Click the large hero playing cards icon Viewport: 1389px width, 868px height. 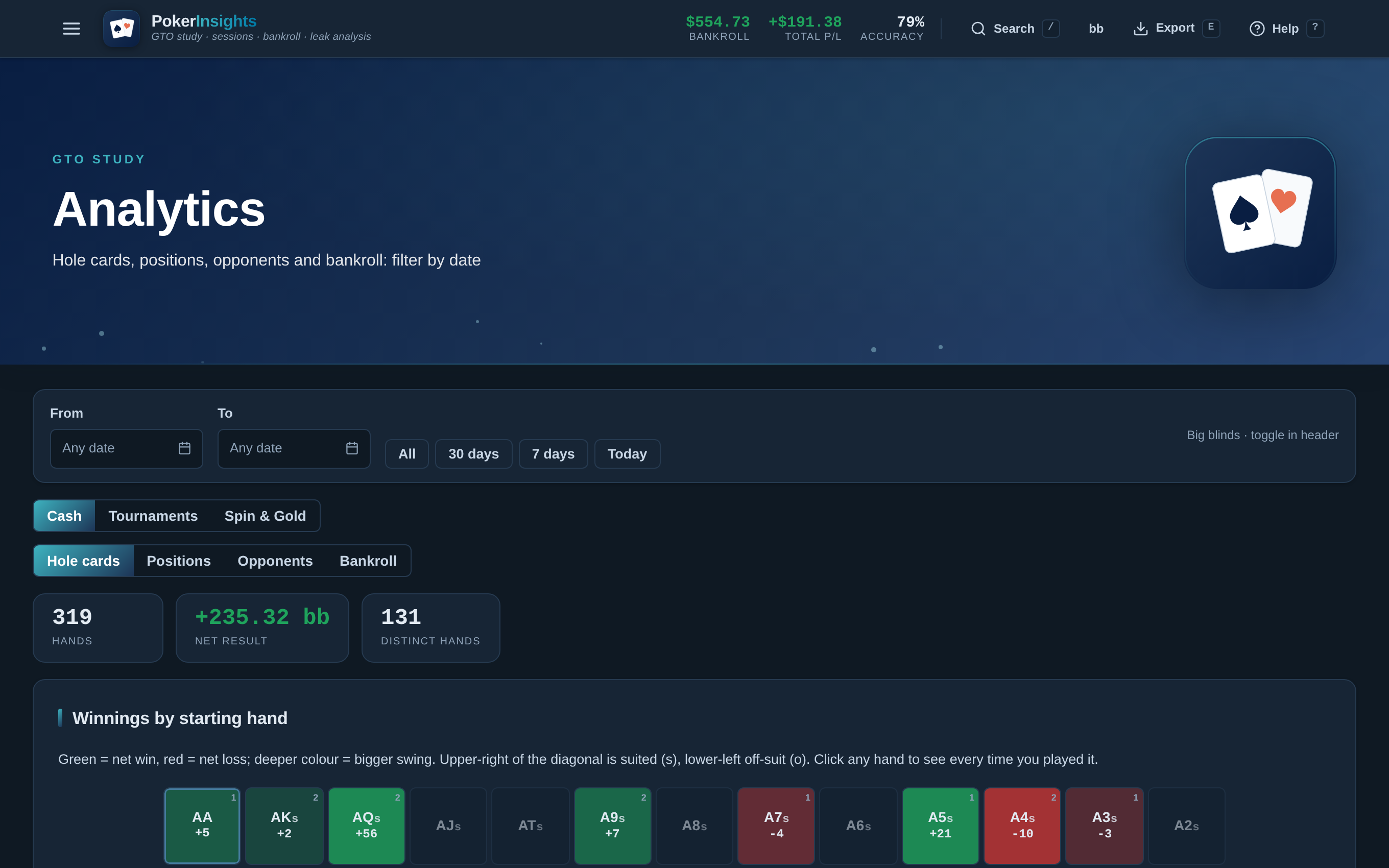pos(1260,212)
